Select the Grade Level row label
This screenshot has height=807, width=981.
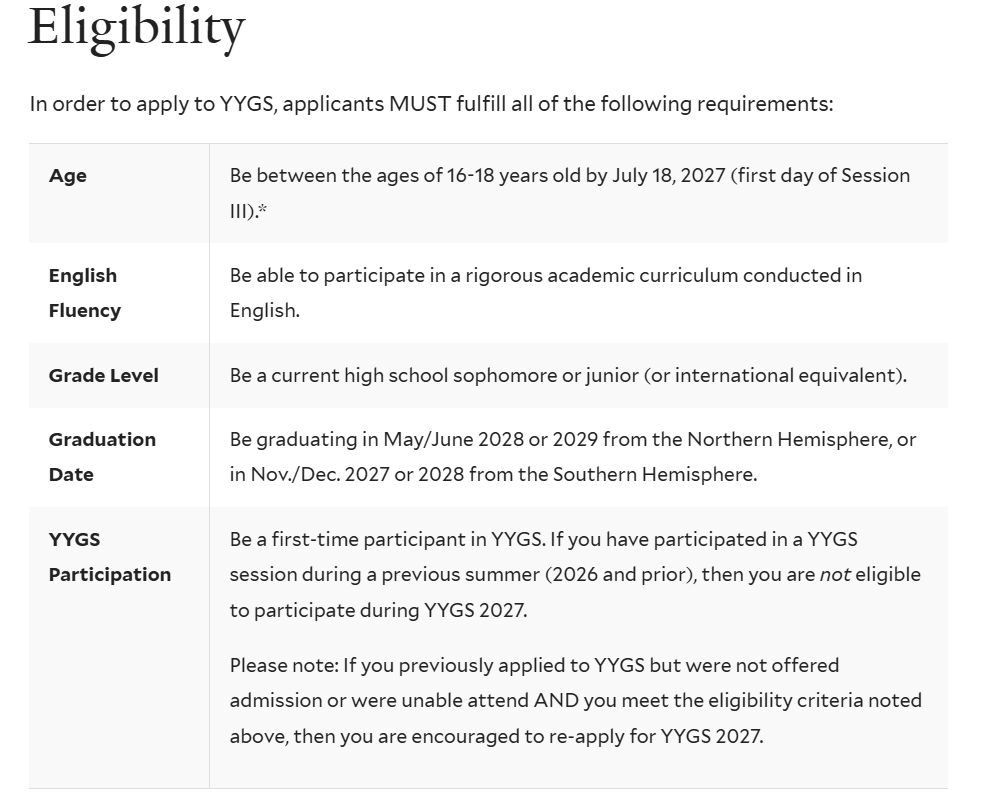click(x=103, y=375)
